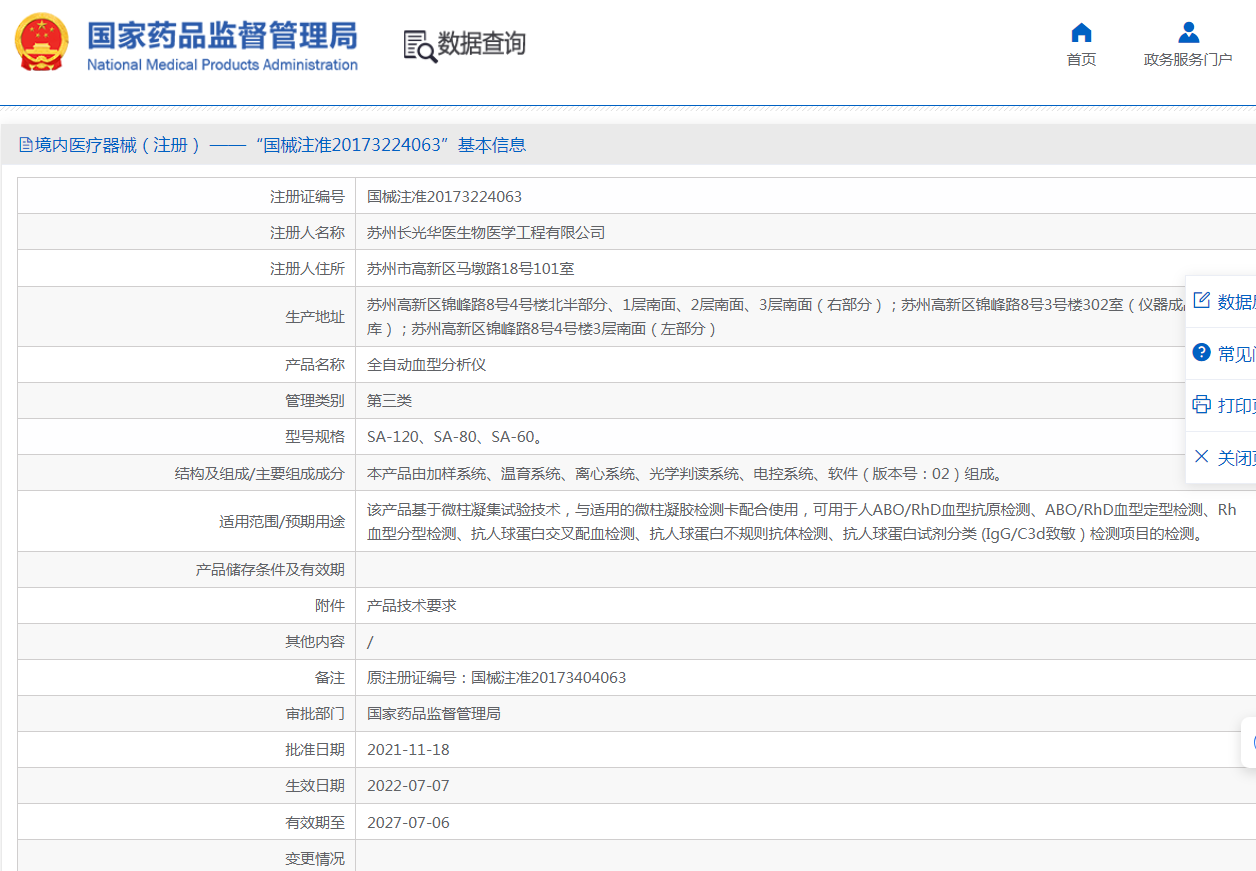Click the 首页 home icon

[1081, 32]
